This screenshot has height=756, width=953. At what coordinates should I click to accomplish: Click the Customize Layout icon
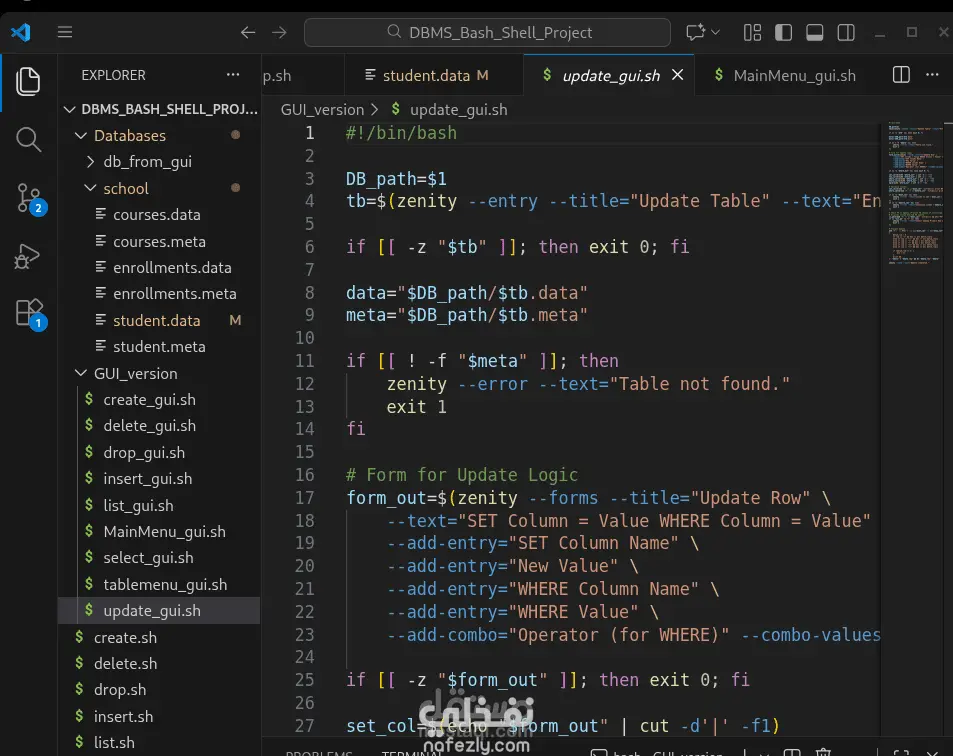[752, 32]
